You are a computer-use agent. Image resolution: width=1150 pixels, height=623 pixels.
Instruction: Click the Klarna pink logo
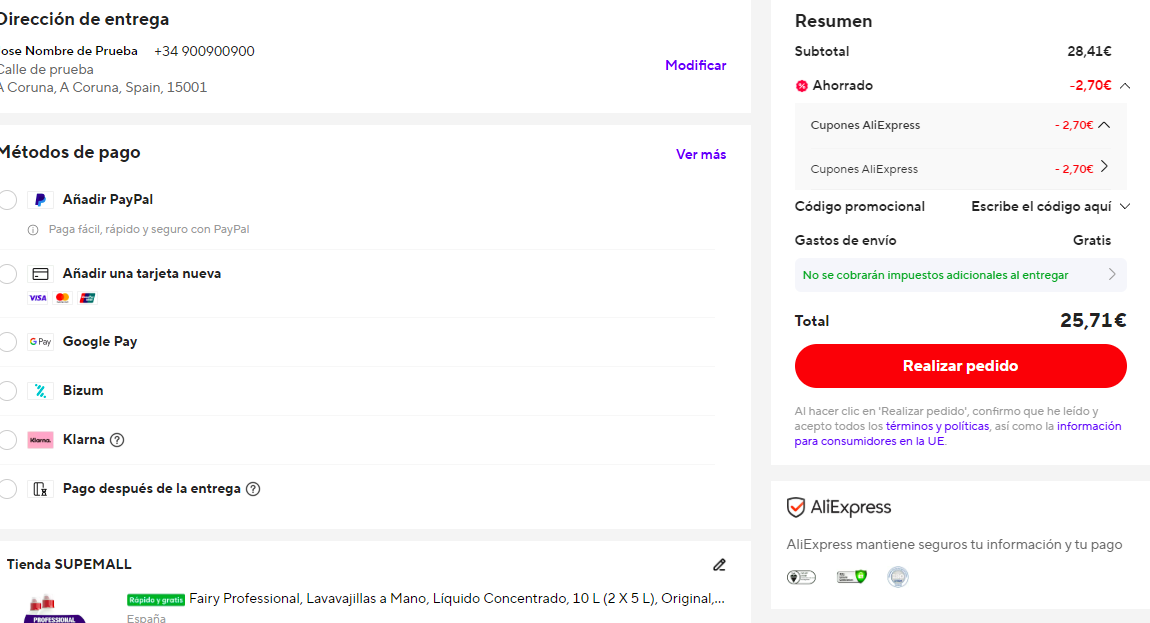coord(40,440)
